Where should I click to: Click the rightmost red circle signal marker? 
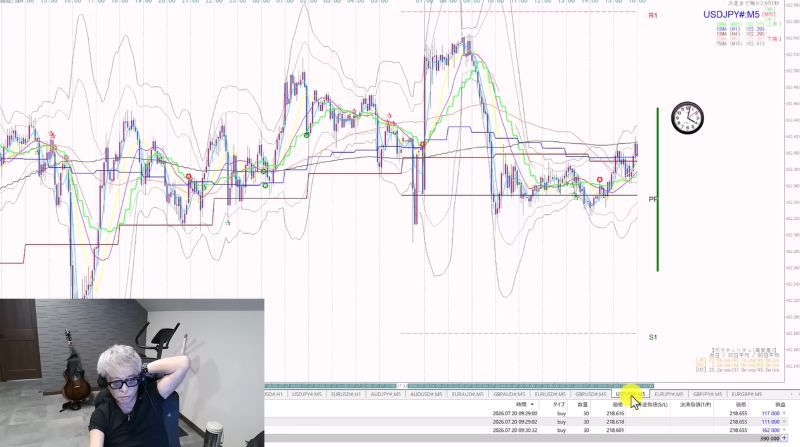click(x=599, y=180)
